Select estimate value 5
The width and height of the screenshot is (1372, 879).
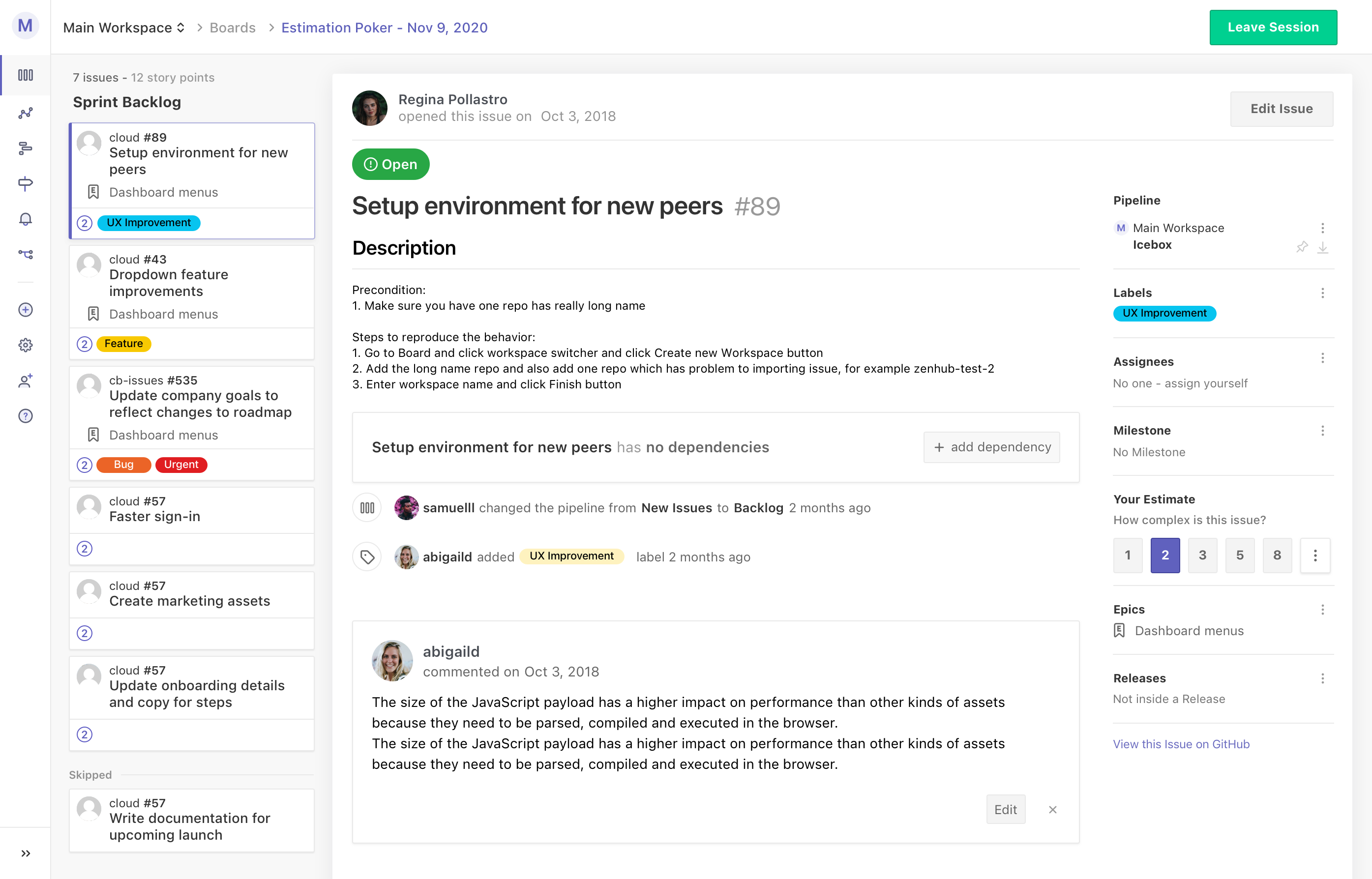pyautogui.click(x=1240, y=555)
